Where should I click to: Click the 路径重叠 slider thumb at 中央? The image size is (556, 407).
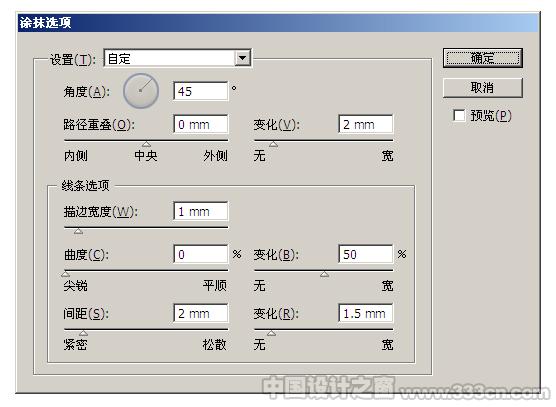146,144
